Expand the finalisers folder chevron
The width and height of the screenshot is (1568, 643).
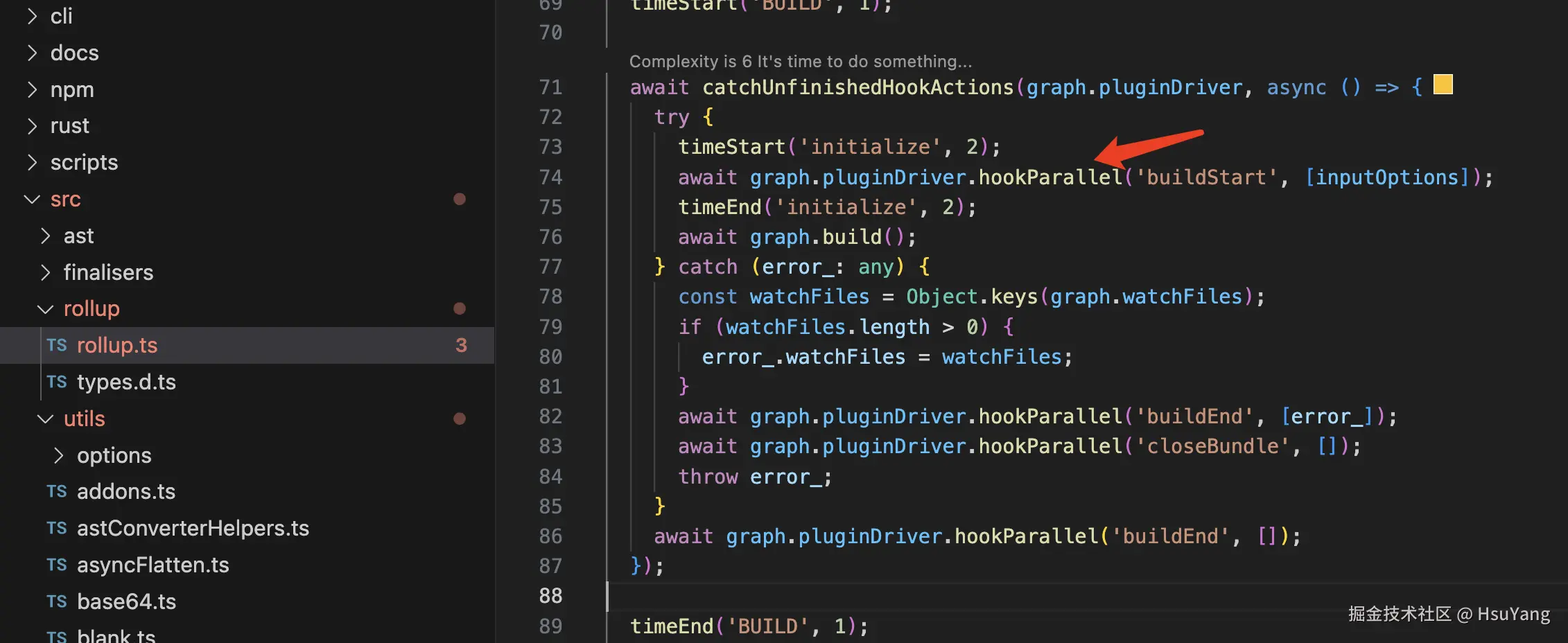pyautogui.click(x=46, y=272)
